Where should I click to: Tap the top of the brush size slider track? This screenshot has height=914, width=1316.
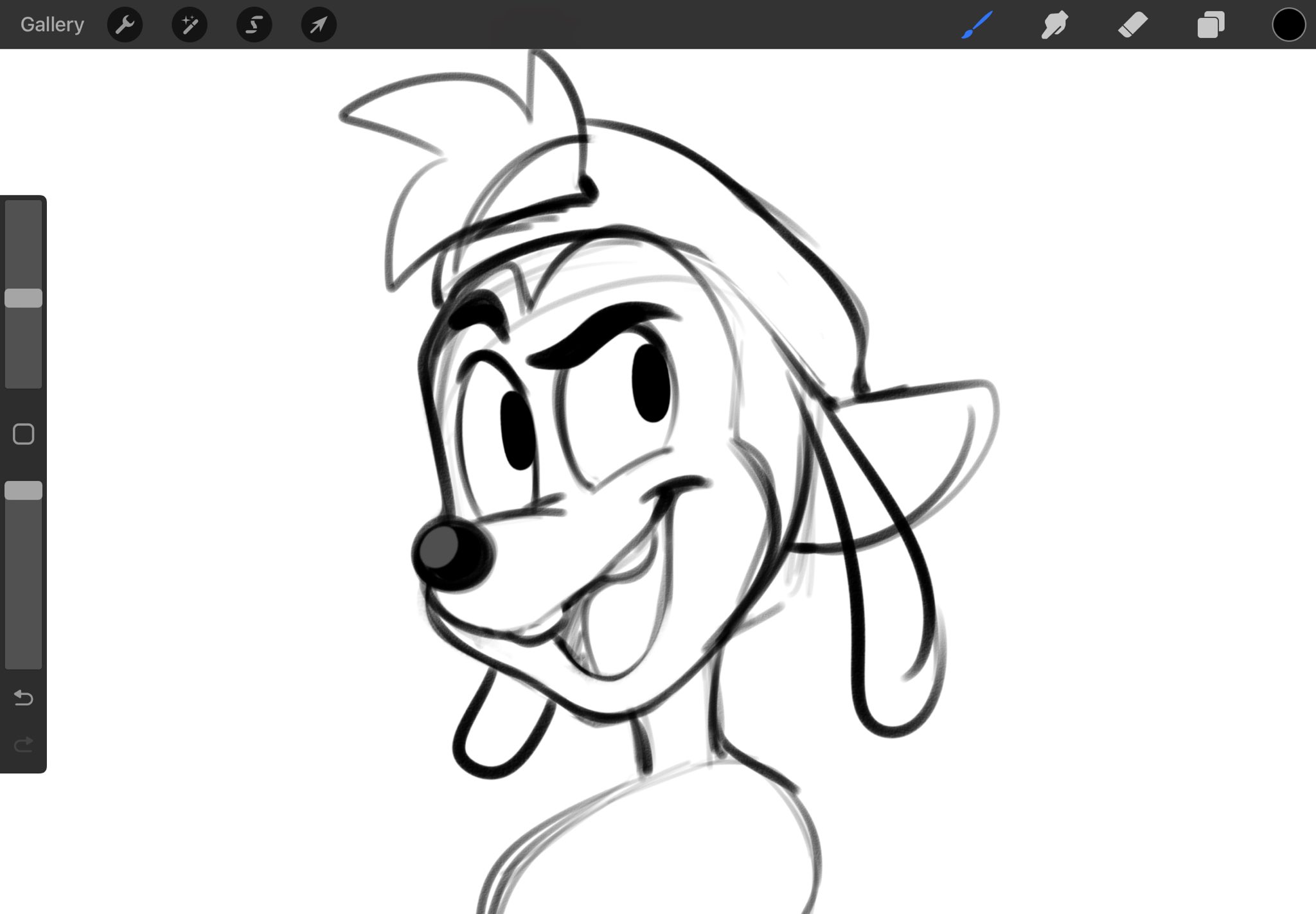24,212
